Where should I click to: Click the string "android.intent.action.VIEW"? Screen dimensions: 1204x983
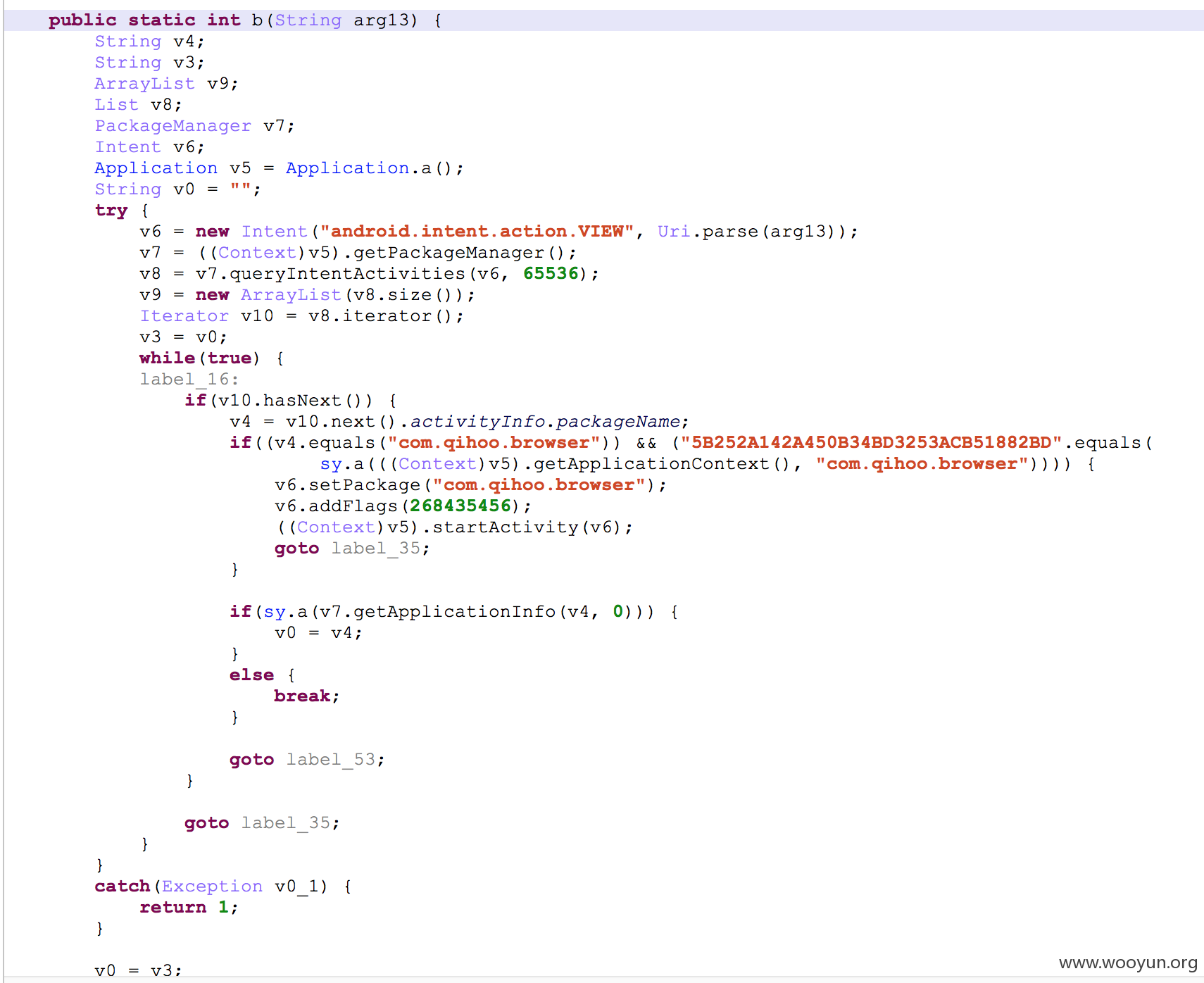pos(477,232)
